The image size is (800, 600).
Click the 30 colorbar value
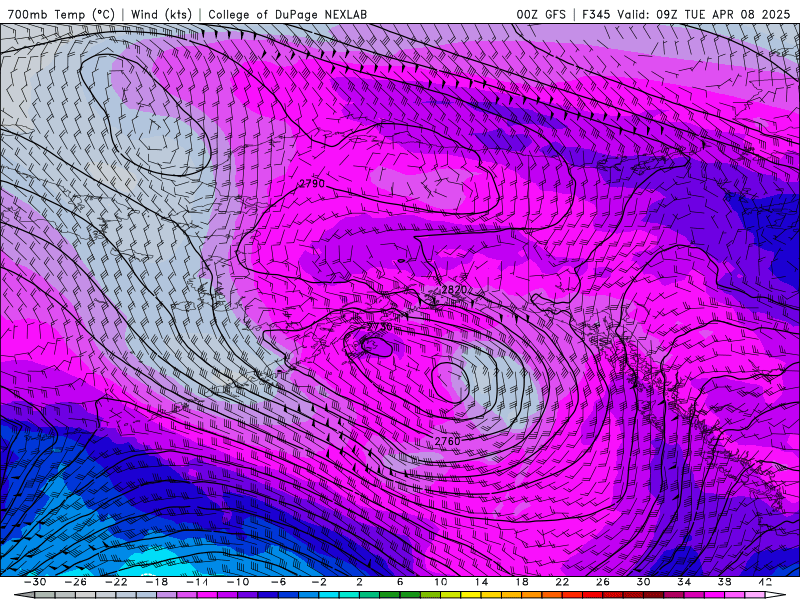coord(643,582)
